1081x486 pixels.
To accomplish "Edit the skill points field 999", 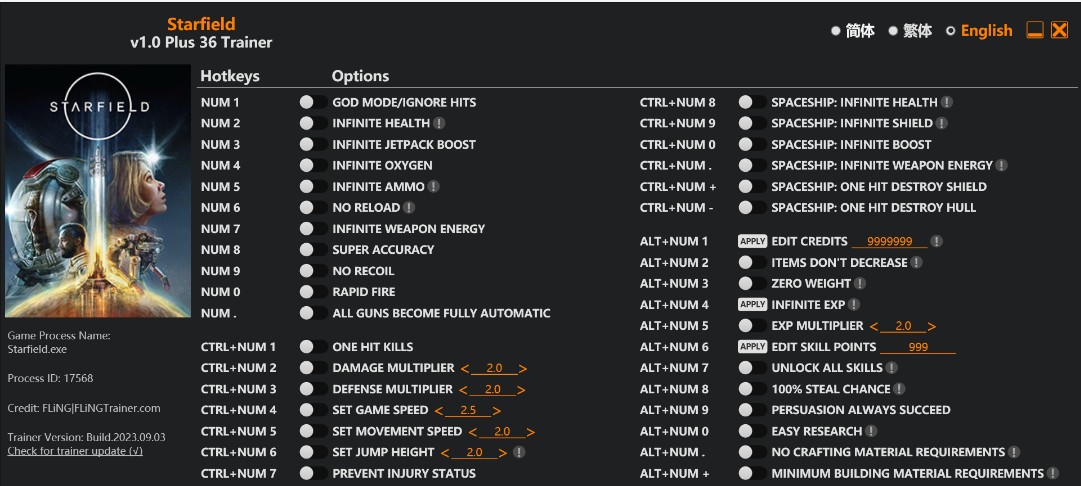I will point(918,347).
